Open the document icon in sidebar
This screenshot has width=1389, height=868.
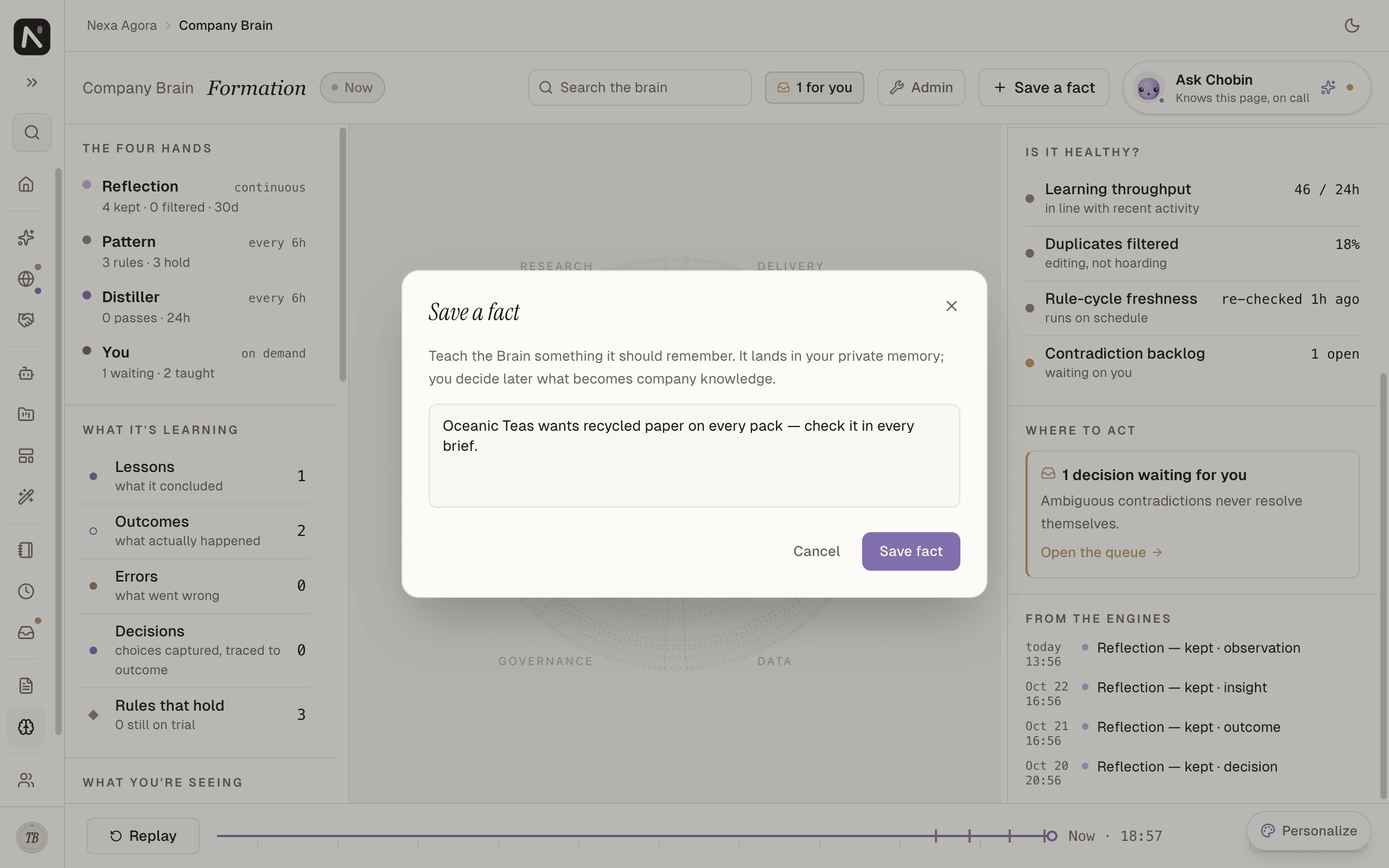point(26,686)
